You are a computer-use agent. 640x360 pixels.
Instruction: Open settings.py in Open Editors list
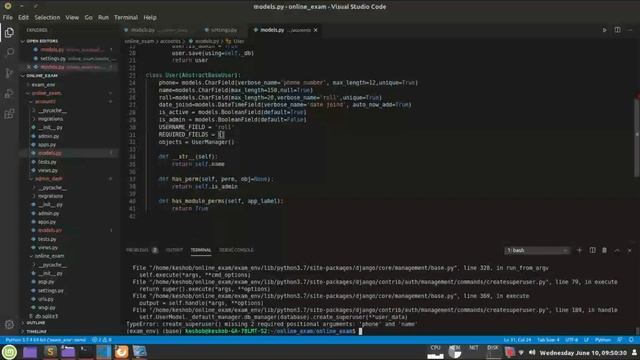point(53,58)
